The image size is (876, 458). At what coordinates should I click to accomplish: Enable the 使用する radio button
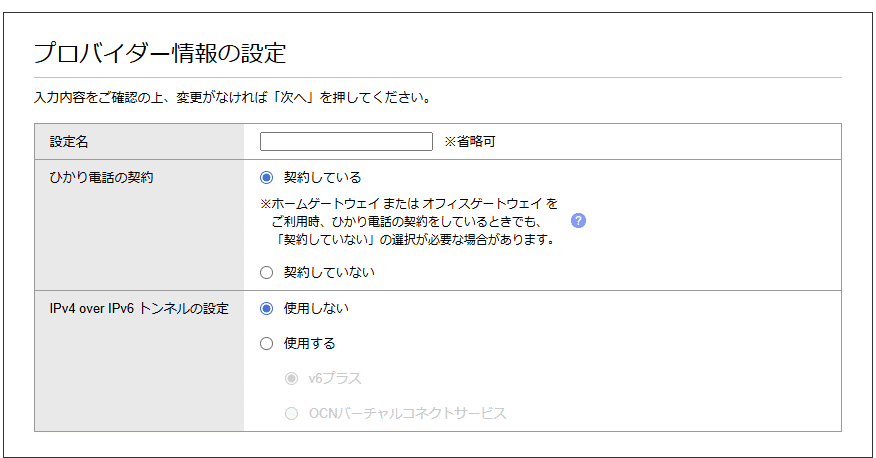point(266,343)
